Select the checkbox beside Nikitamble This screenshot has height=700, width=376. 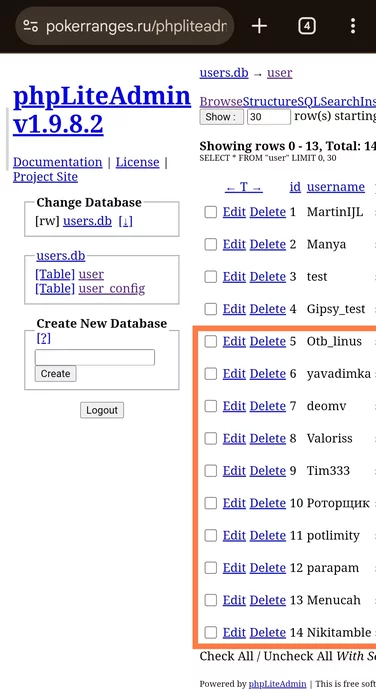click(x=211, y=633)
